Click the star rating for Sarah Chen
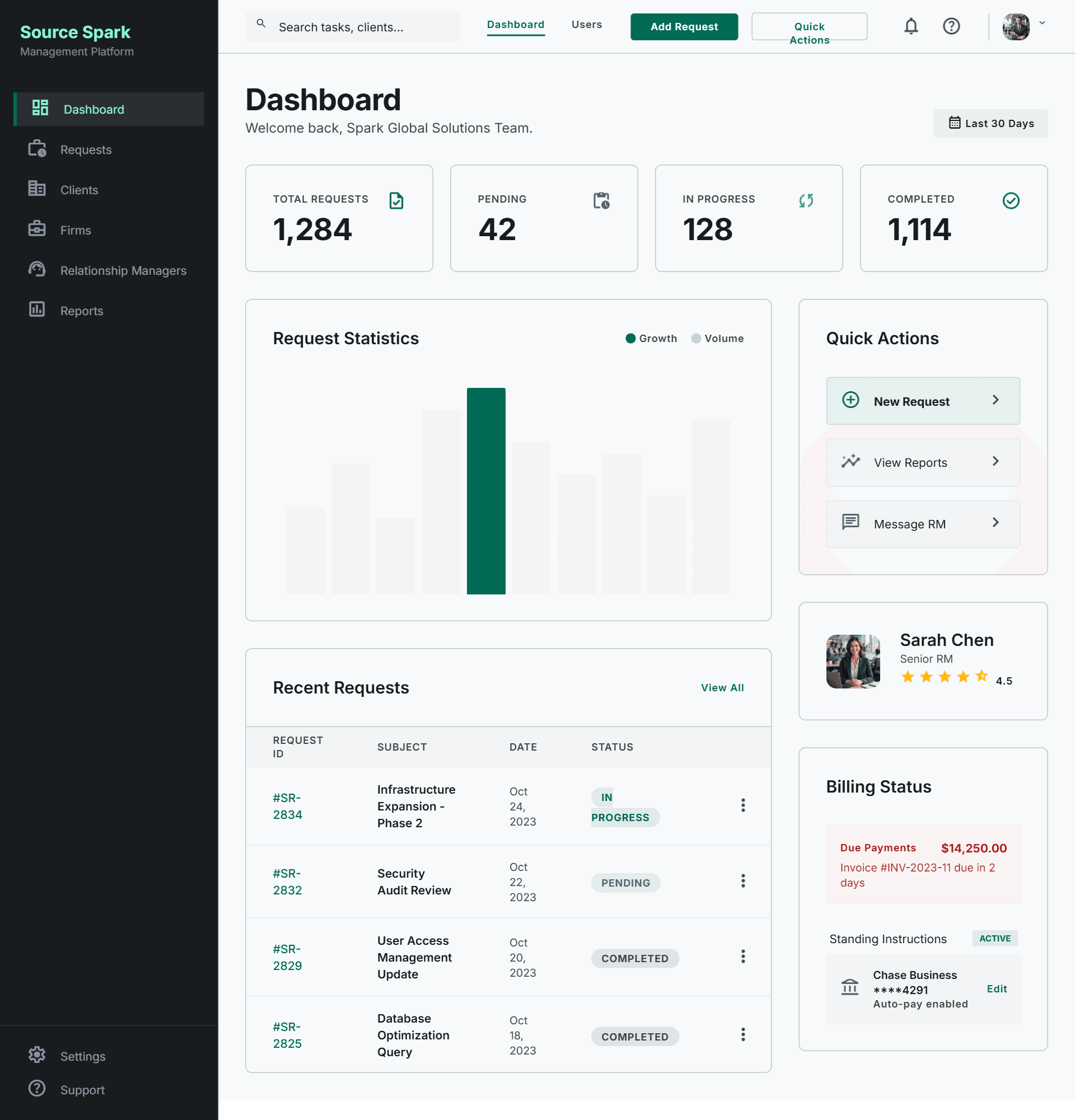Screen dimensions: 1075x1120 pos(944,677)
